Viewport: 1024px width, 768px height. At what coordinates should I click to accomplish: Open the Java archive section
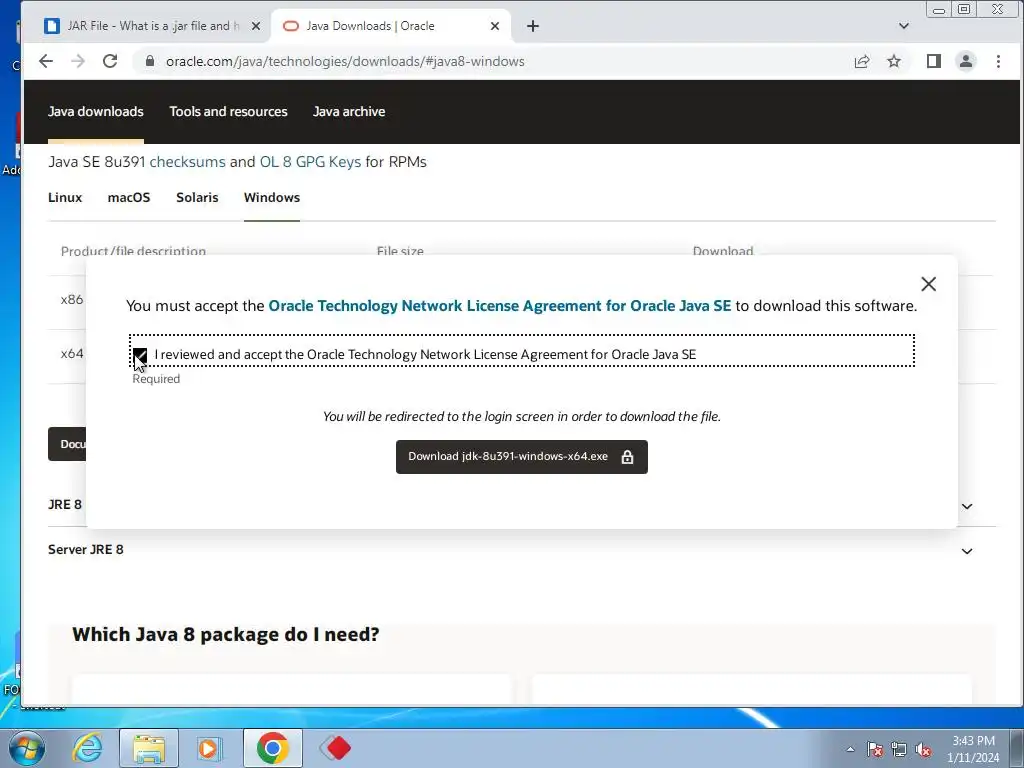tap(349, 111)
